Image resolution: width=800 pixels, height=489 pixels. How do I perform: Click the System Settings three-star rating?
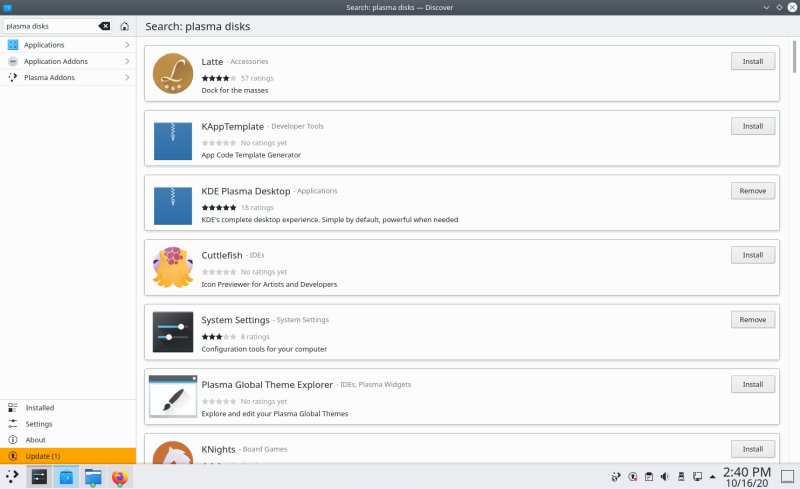(x=218, y=336)
